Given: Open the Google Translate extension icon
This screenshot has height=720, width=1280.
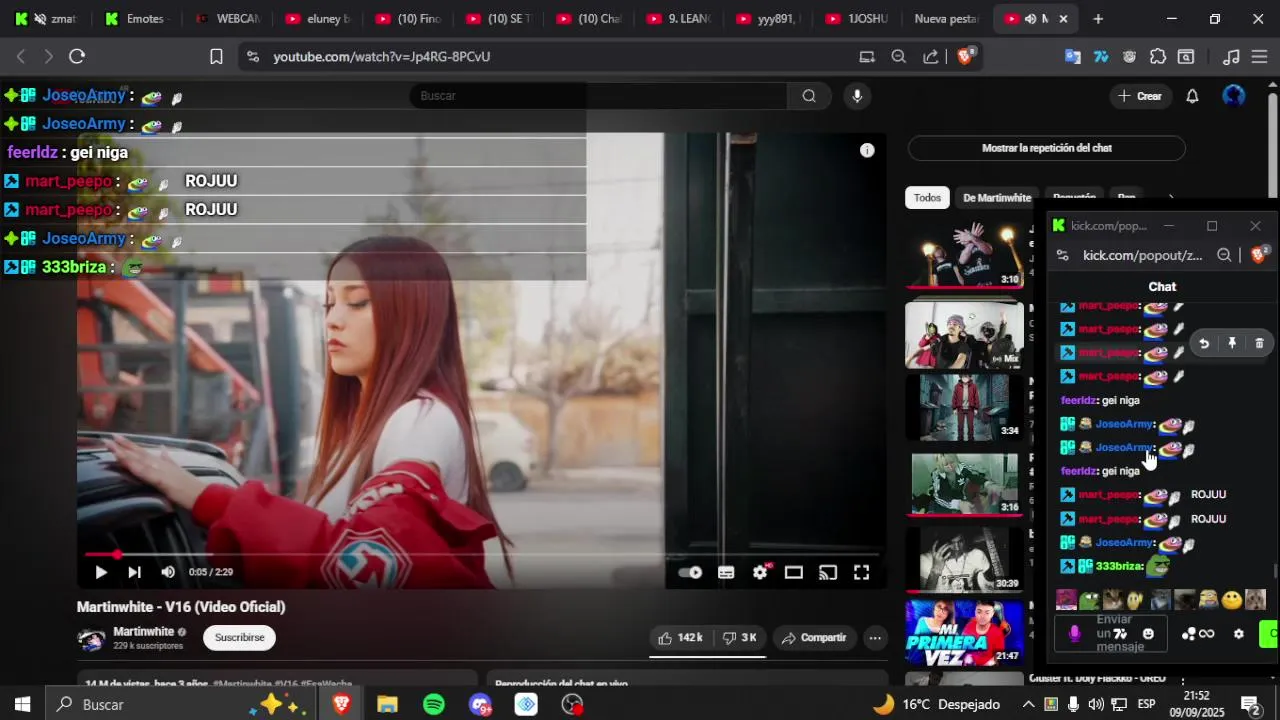Looking at the screenshot, I should (x=1073, y=57).
